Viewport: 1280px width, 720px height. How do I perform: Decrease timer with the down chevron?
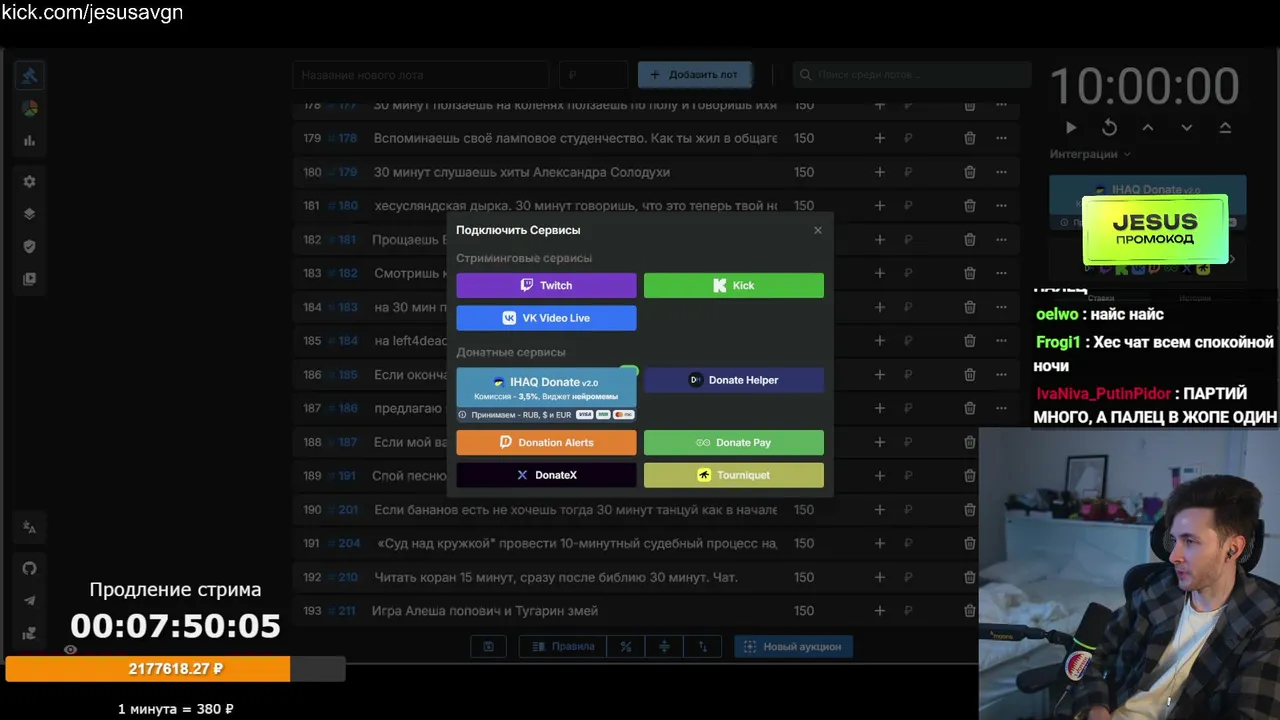click(x=1187, y=128)
